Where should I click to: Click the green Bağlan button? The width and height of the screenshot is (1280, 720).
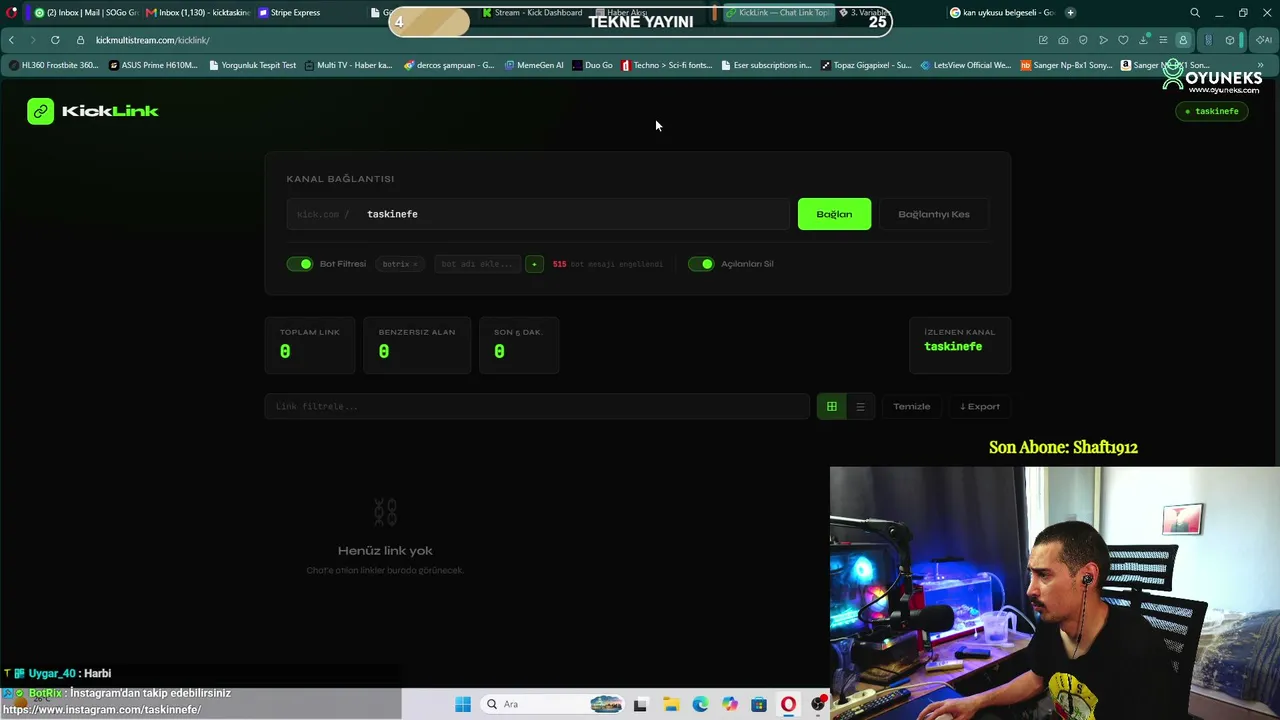click(x=834, y=214)
